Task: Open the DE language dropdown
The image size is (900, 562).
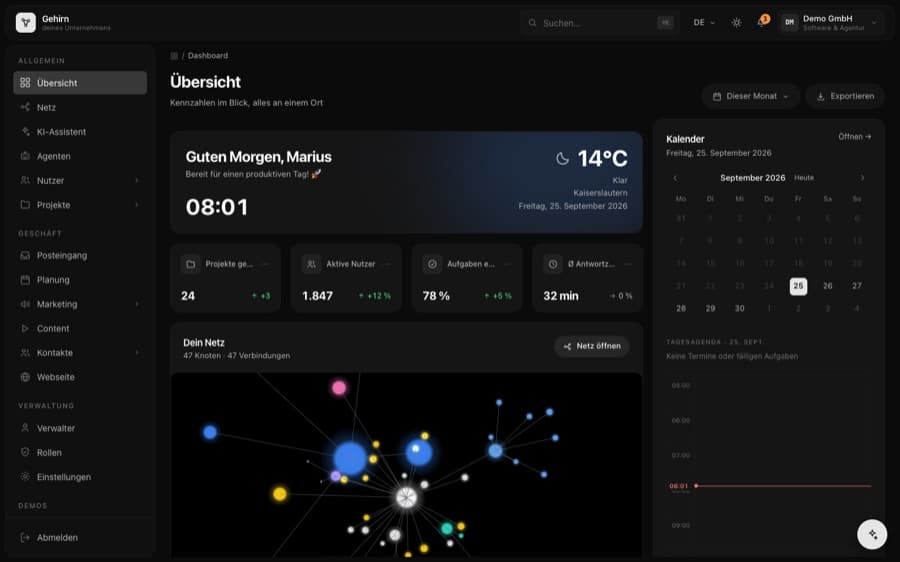Action: point(704,23)
